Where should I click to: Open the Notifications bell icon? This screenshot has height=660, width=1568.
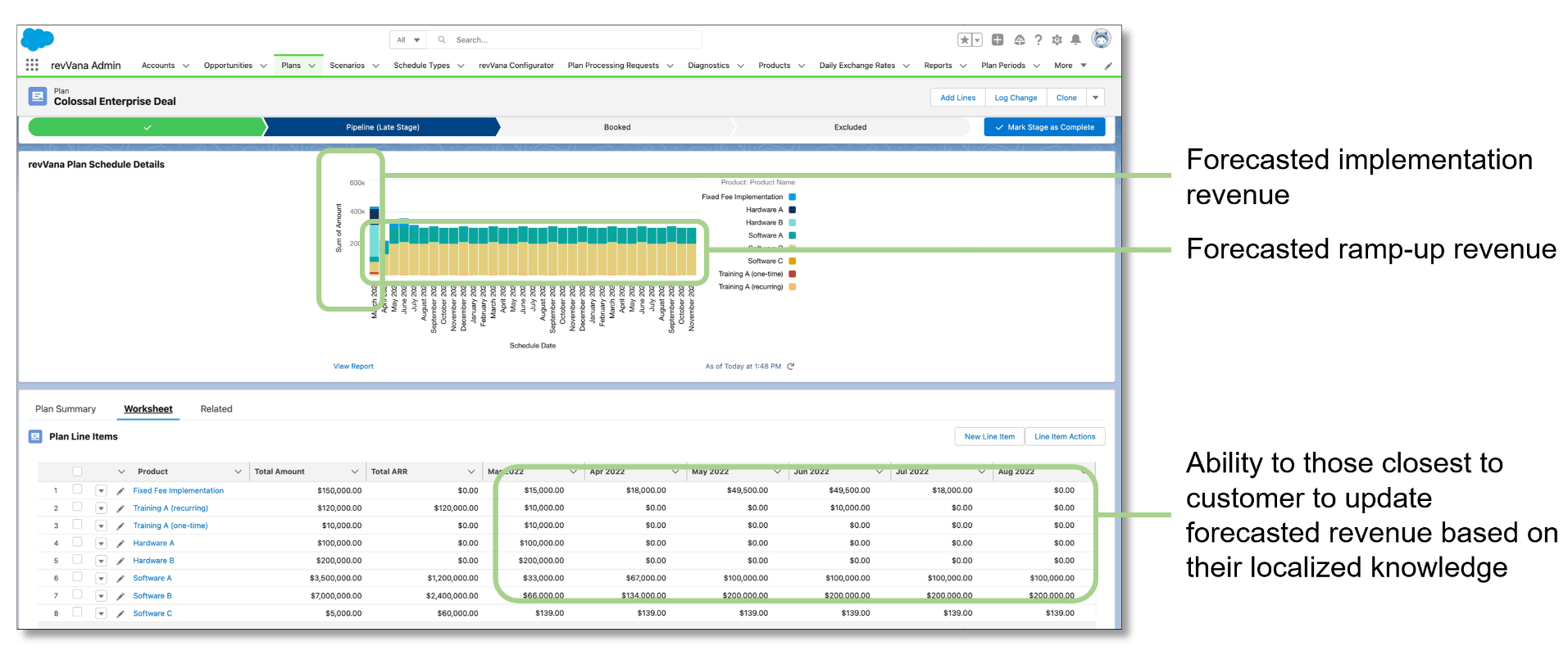pos(1075,39)
